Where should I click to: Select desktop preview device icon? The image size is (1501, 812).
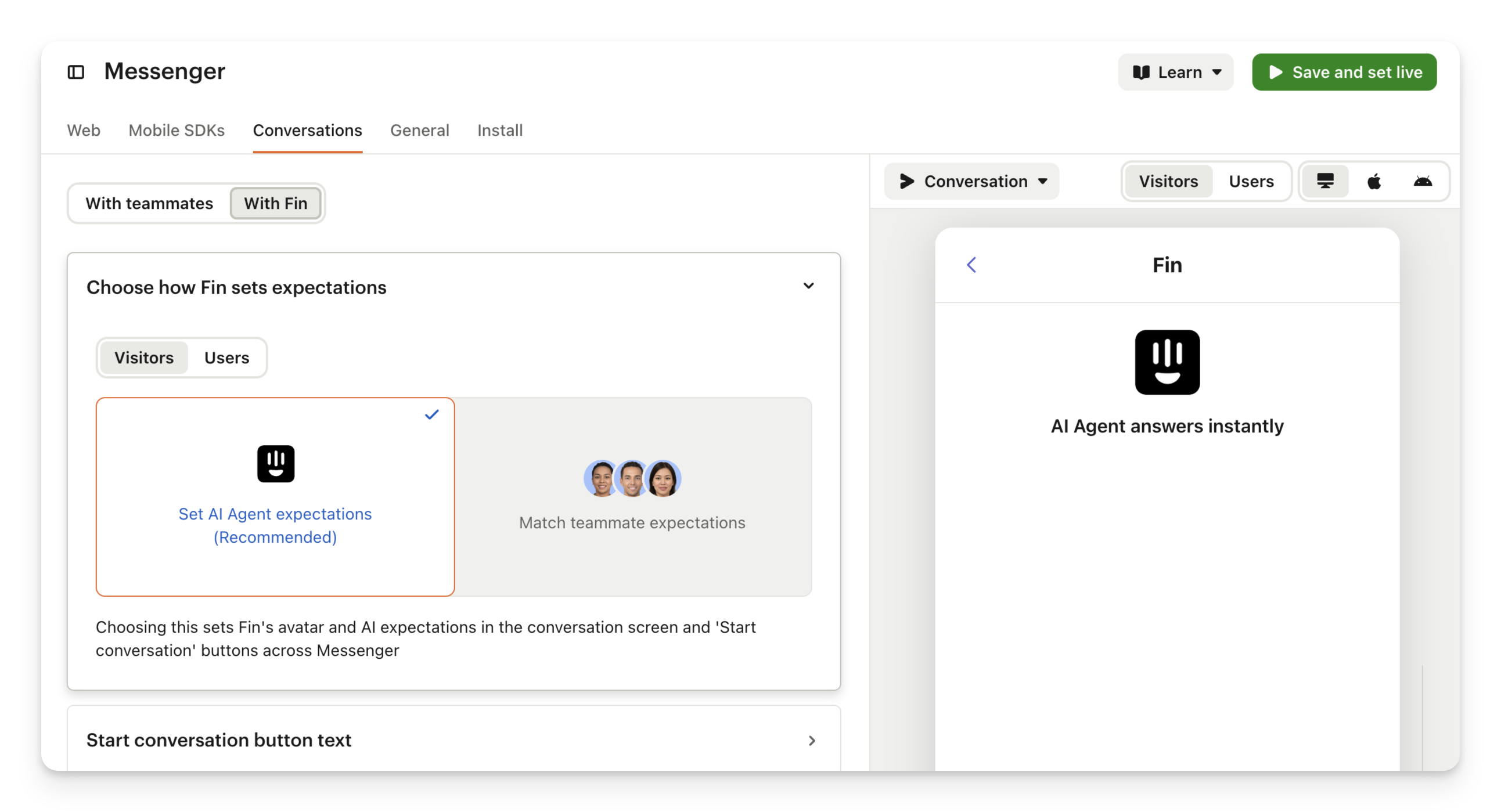[1325, 181]
